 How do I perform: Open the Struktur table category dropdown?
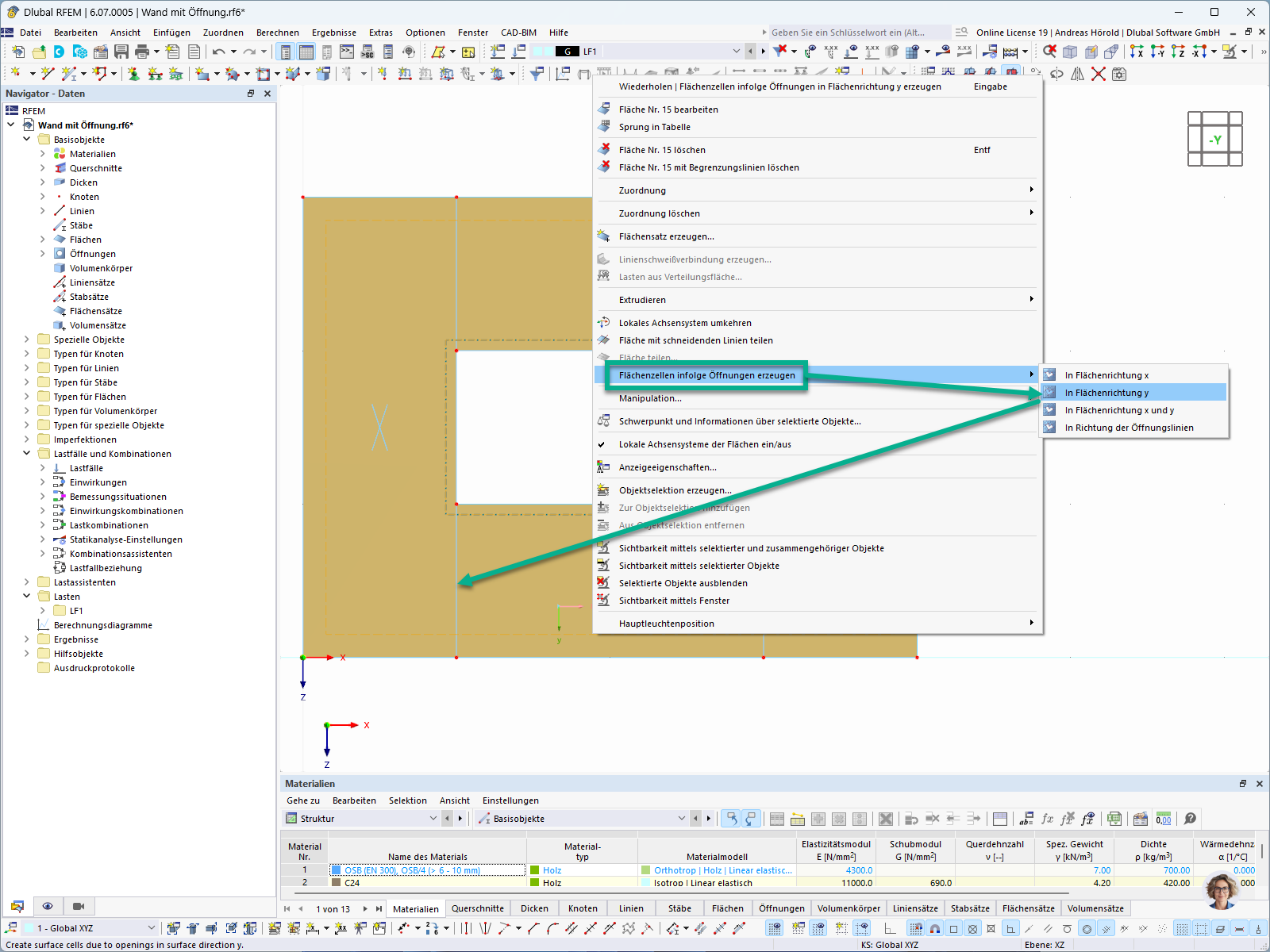point(433,819)
